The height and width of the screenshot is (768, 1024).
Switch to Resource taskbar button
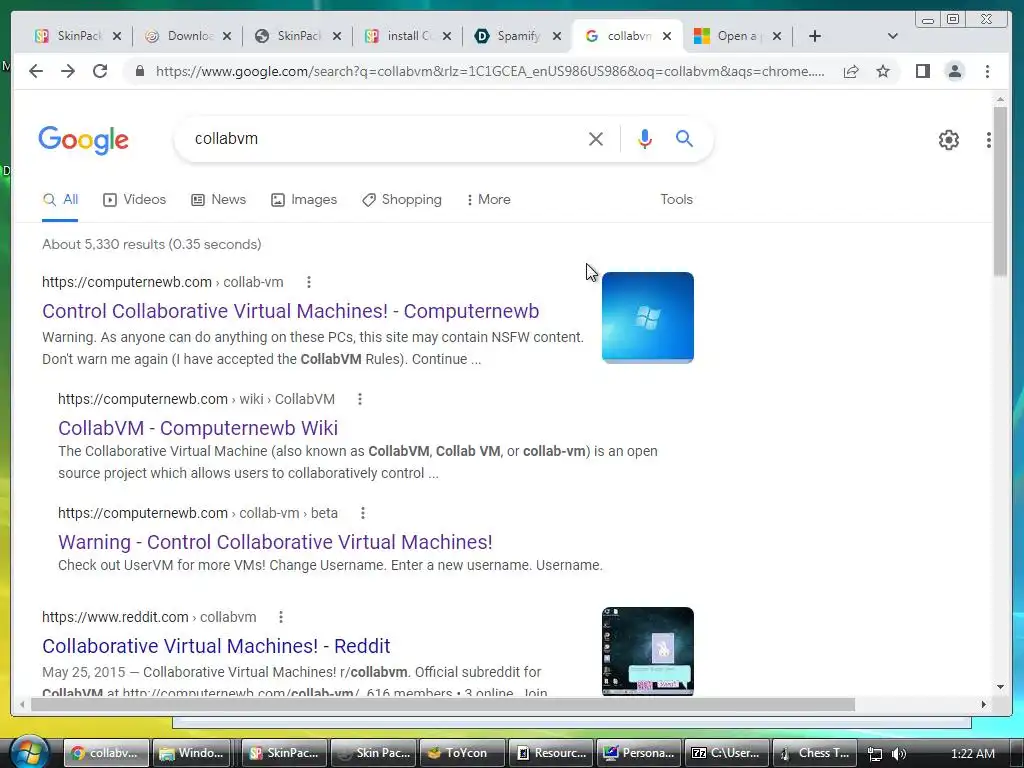click(x=551, y=753)
